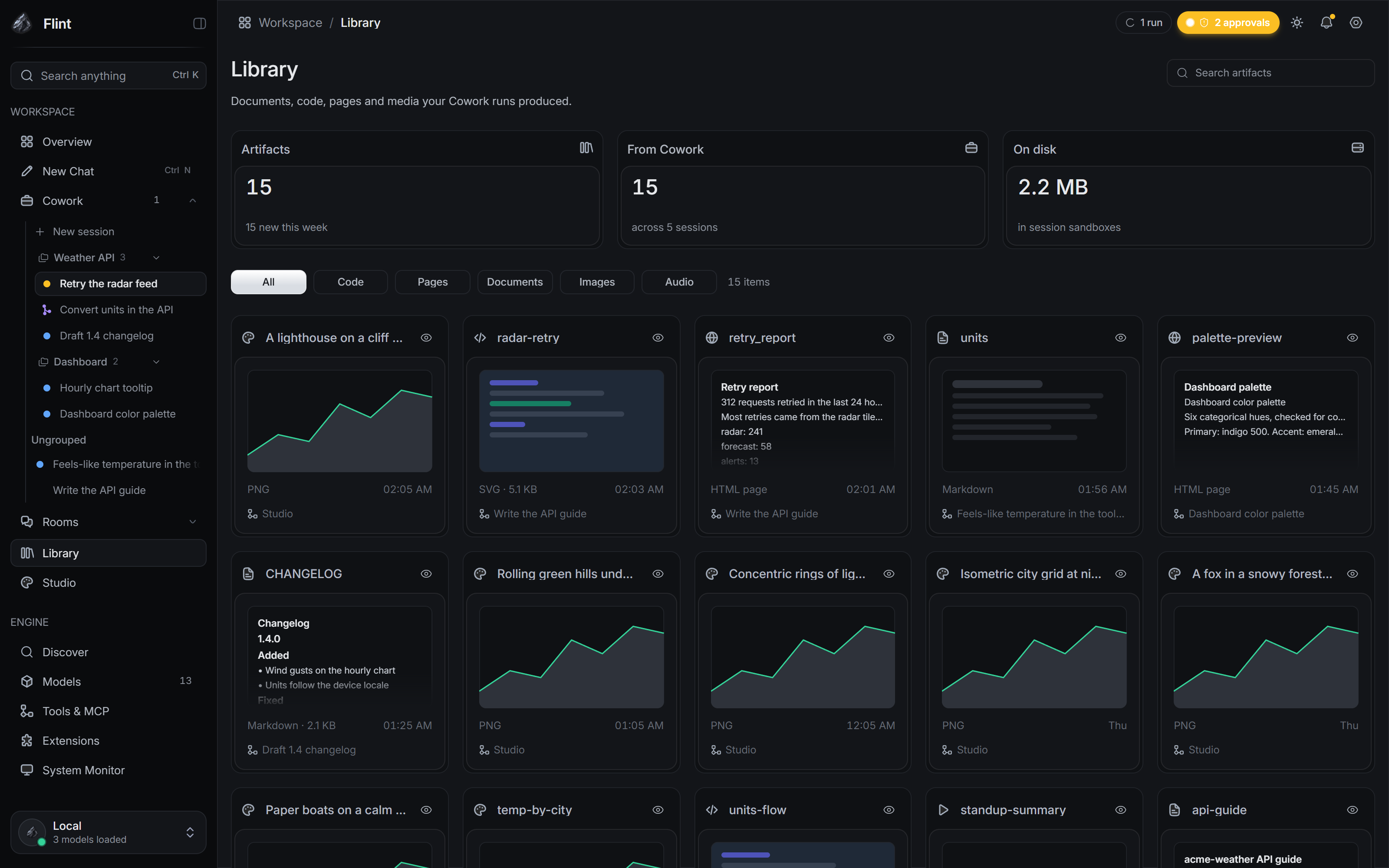Click the On disk storage icon
1389x868 pixels.
tap(1357, 148)
